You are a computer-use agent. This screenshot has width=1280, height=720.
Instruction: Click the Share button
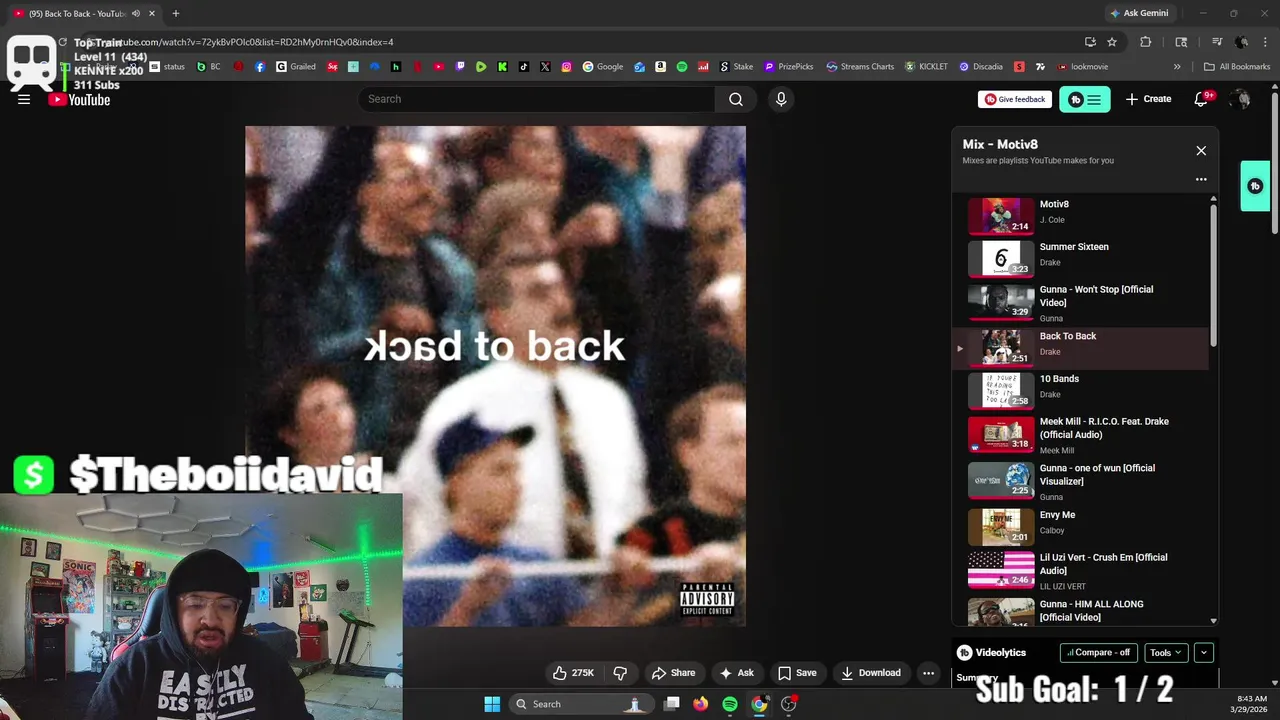click(673, 673)
